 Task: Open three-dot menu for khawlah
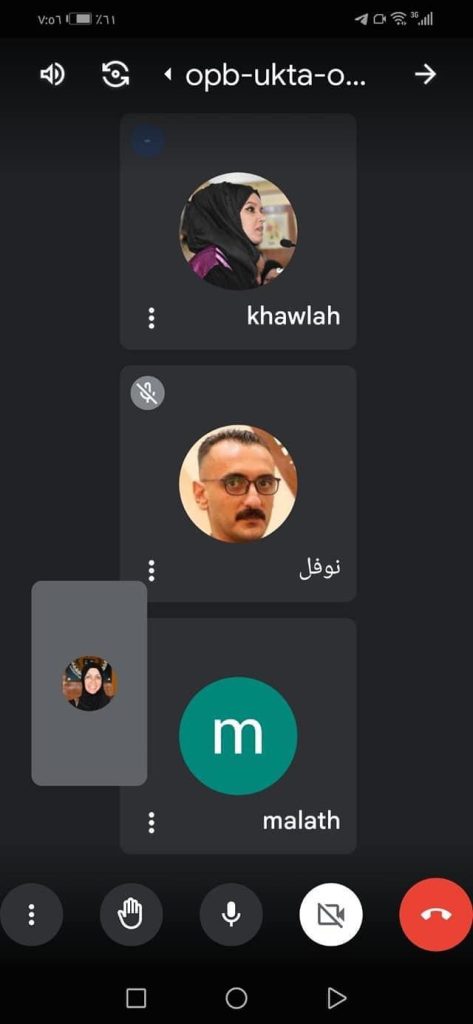click(x=152, y=318)
